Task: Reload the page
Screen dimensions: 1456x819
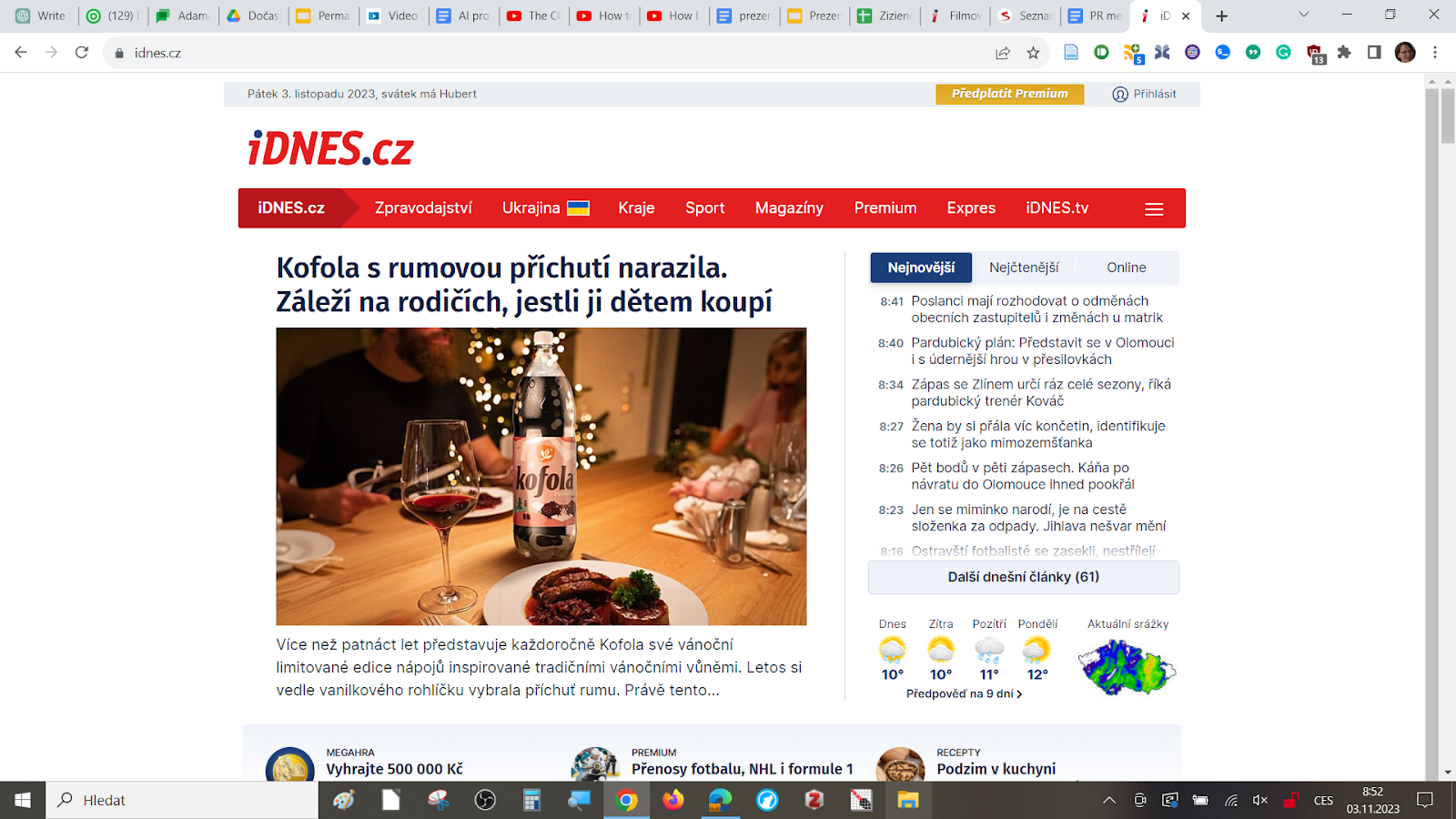Action: coord(82,52)
